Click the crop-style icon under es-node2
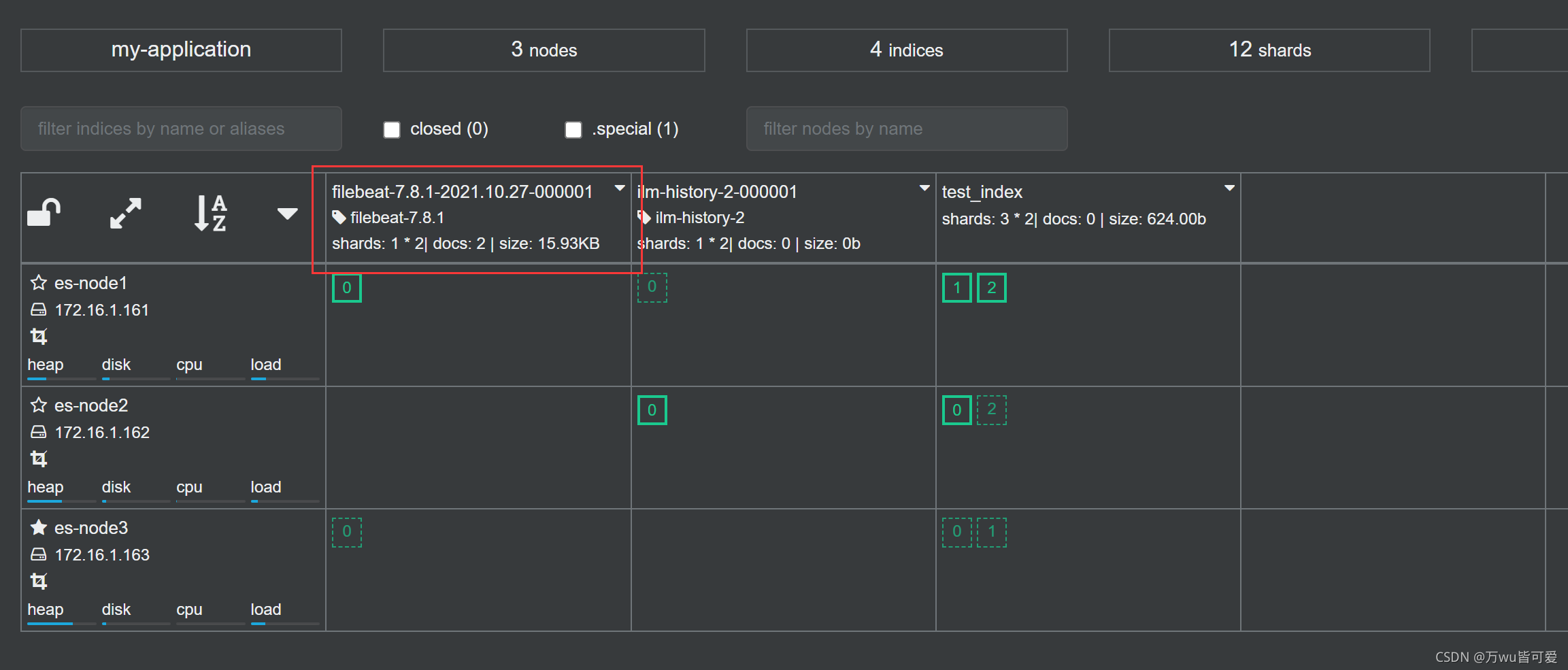1568x670 pixels. point(39,458)
